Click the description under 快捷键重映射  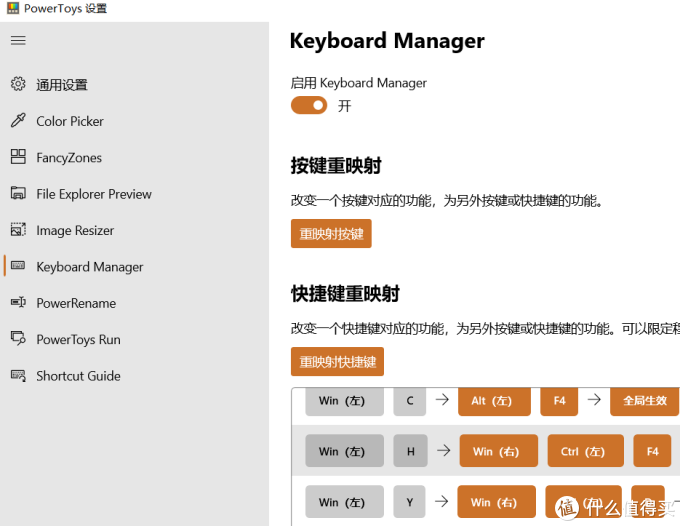coord(485,329)
